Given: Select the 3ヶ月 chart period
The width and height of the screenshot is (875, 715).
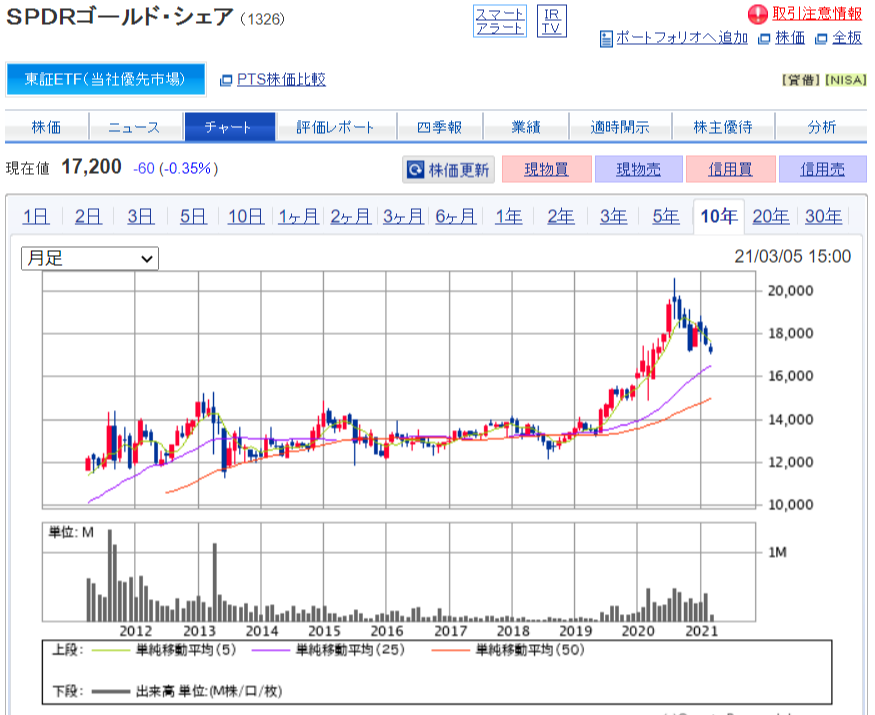Looking at the screenshot, I should click(x=403, y=216).
